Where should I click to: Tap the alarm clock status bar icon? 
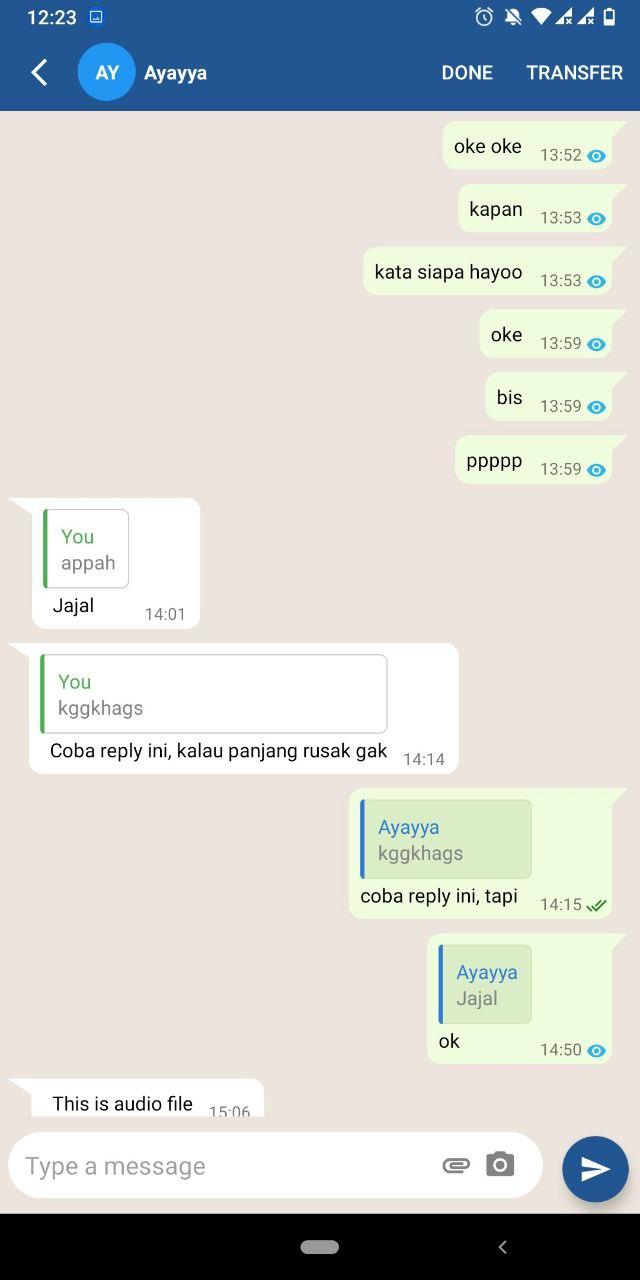(x=484, y=17)
